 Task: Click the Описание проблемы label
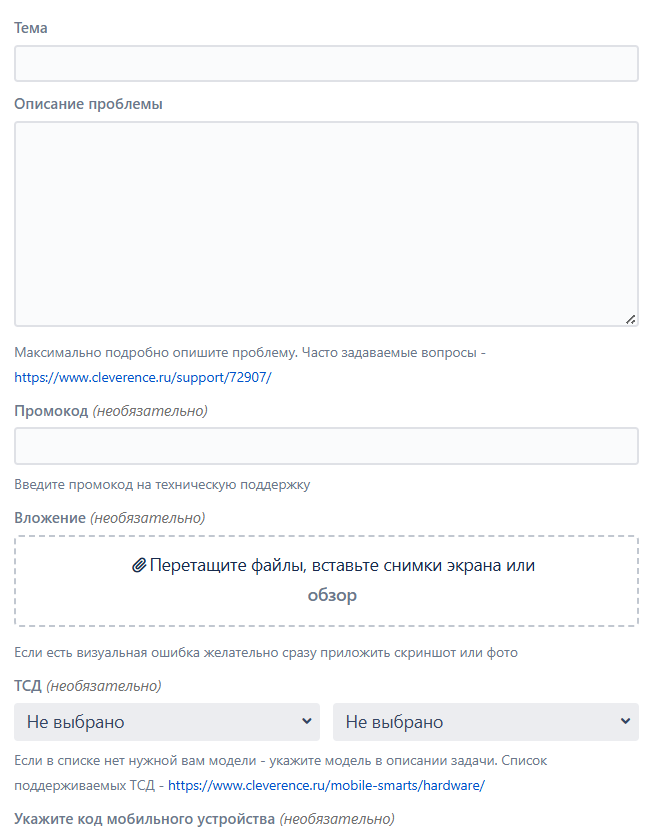click(x=88, y=104)
